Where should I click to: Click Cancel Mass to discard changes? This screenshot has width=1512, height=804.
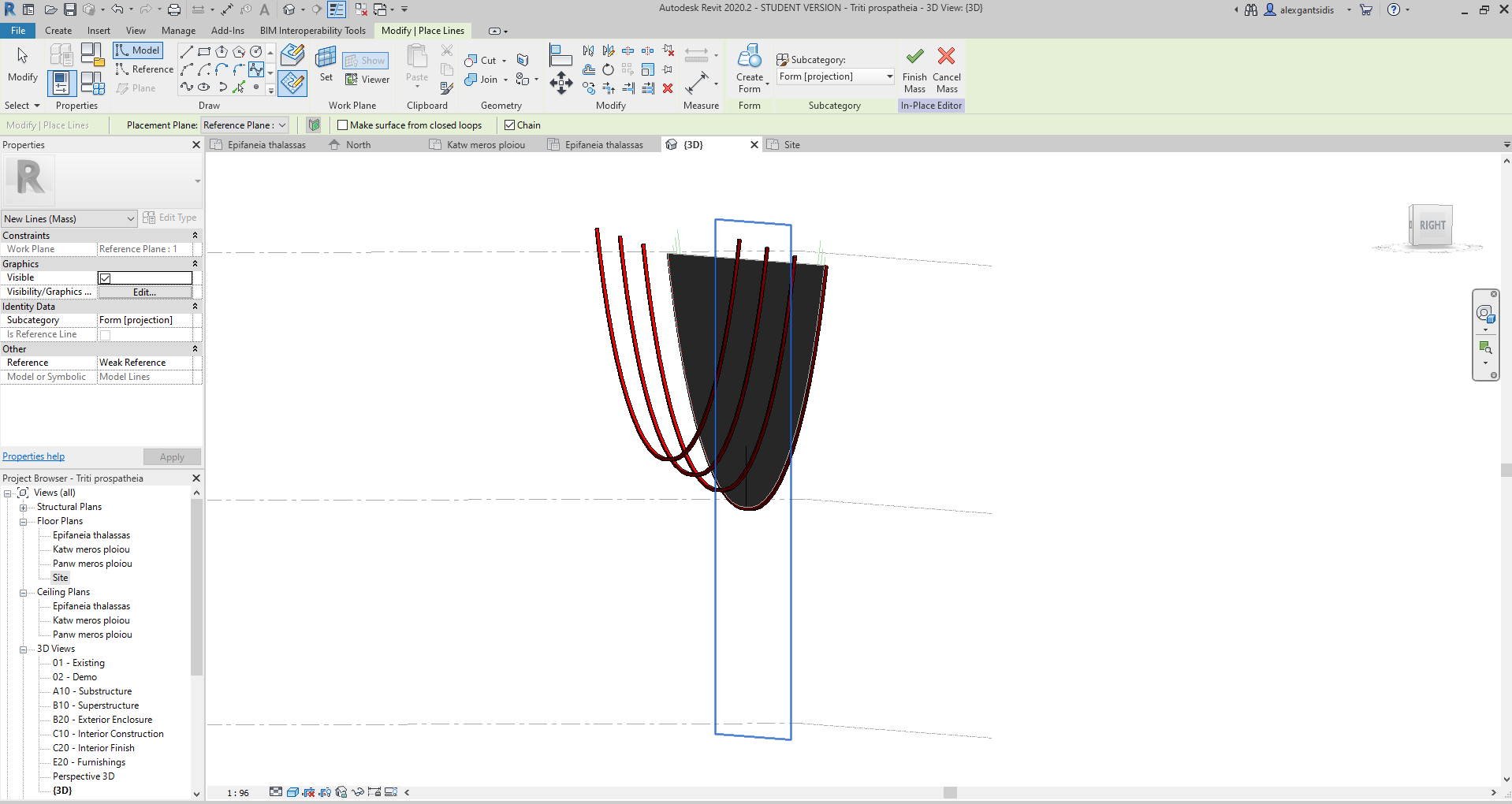click(946, 68)
